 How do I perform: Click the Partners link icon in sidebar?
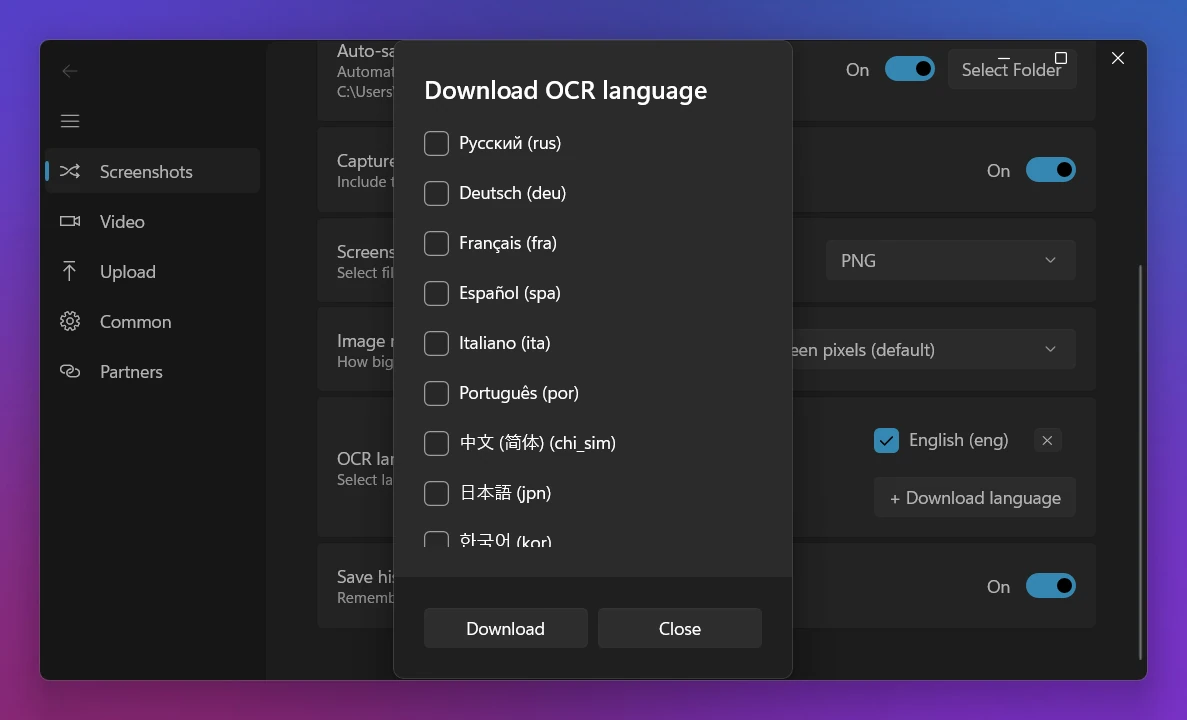(x=70, y=371)
